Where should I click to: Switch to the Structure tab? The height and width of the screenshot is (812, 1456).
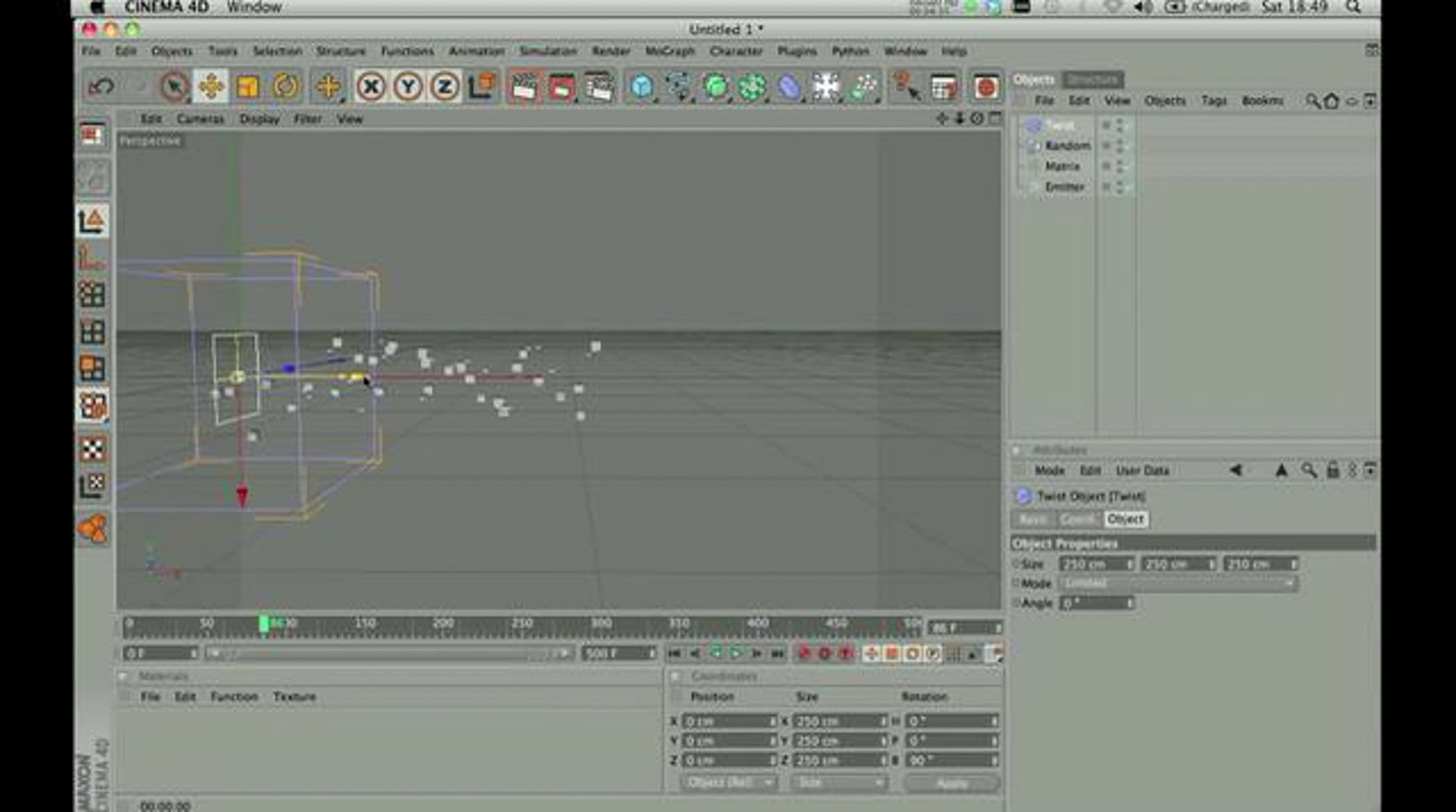click(1092, 79)
